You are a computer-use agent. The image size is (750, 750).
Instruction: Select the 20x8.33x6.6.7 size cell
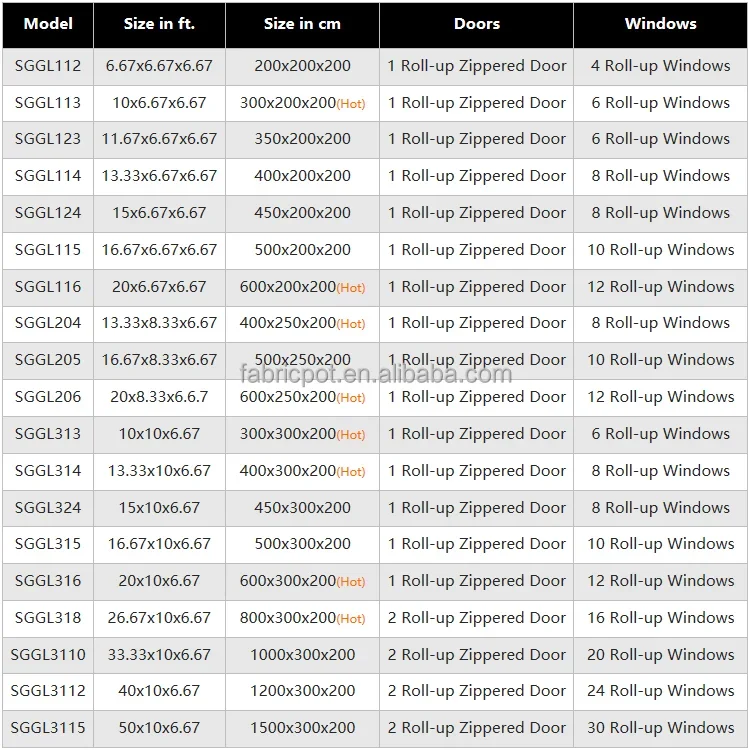pos(159,397)
